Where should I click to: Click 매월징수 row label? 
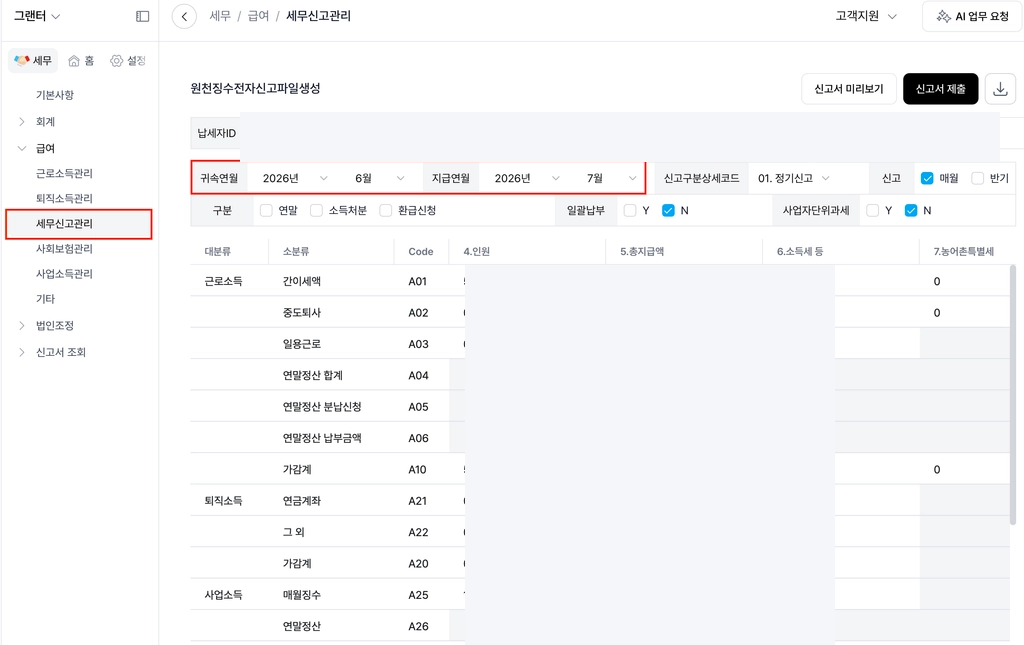pyautogui.click(x=302, y=595)
